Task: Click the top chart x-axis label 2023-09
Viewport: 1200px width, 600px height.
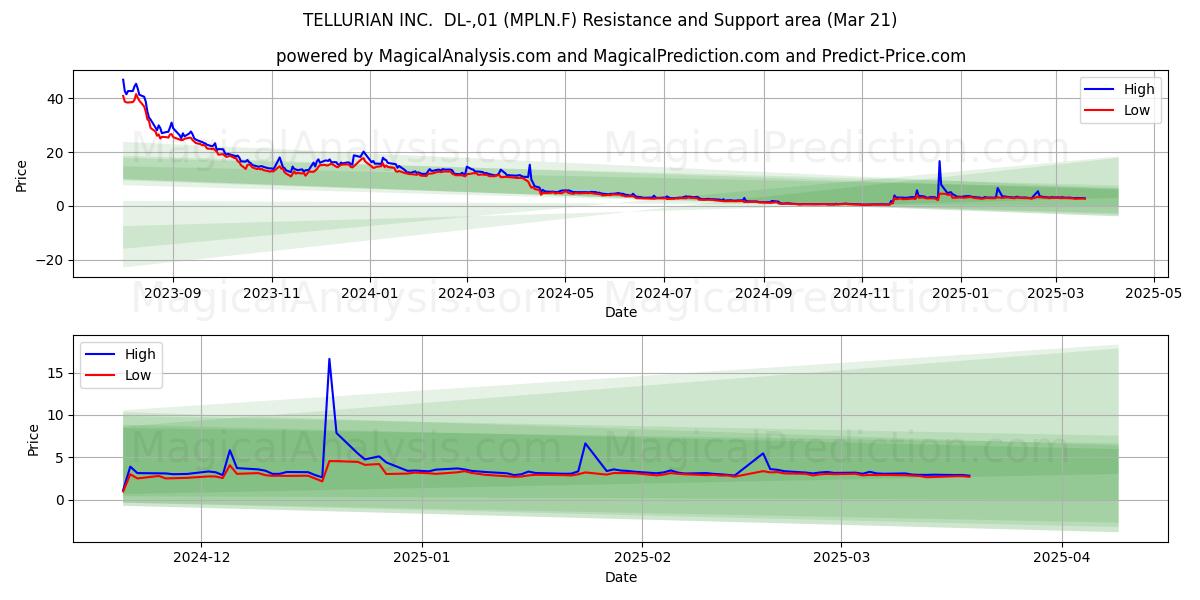Action: tap(173, 293)
